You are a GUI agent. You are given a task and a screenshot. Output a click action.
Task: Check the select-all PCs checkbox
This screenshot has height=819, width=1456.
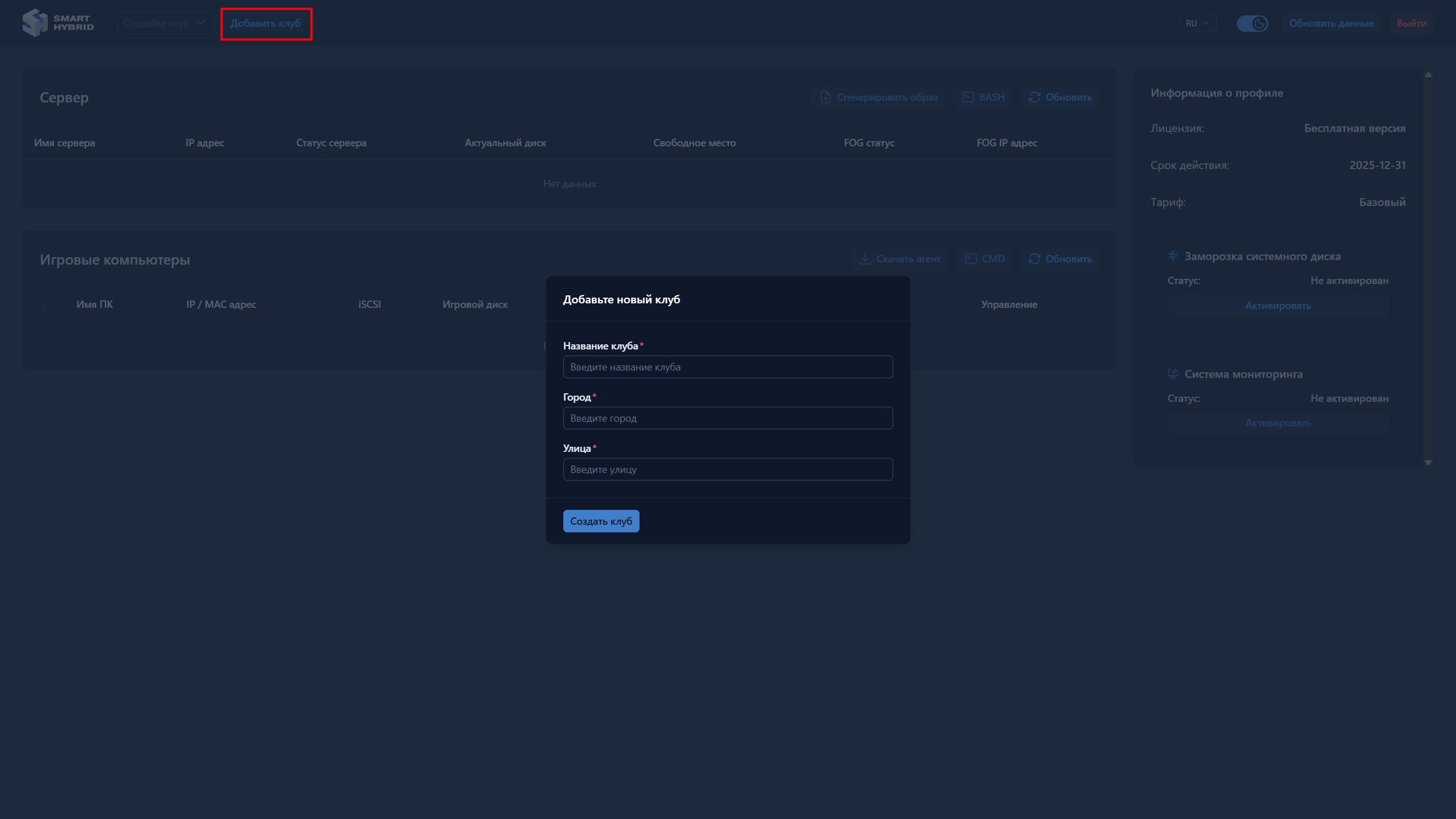point(40,304)
